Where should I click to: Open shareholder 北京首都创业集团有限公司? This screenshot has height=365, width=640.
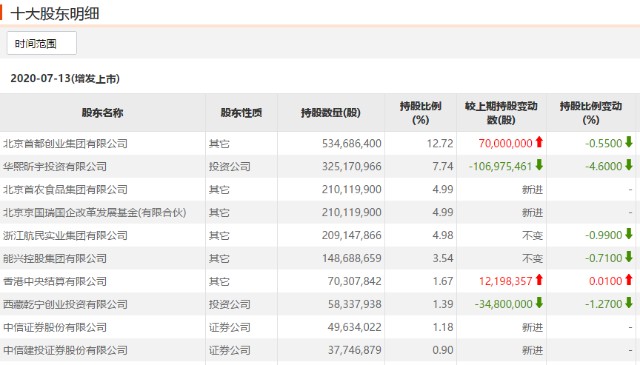65,144
